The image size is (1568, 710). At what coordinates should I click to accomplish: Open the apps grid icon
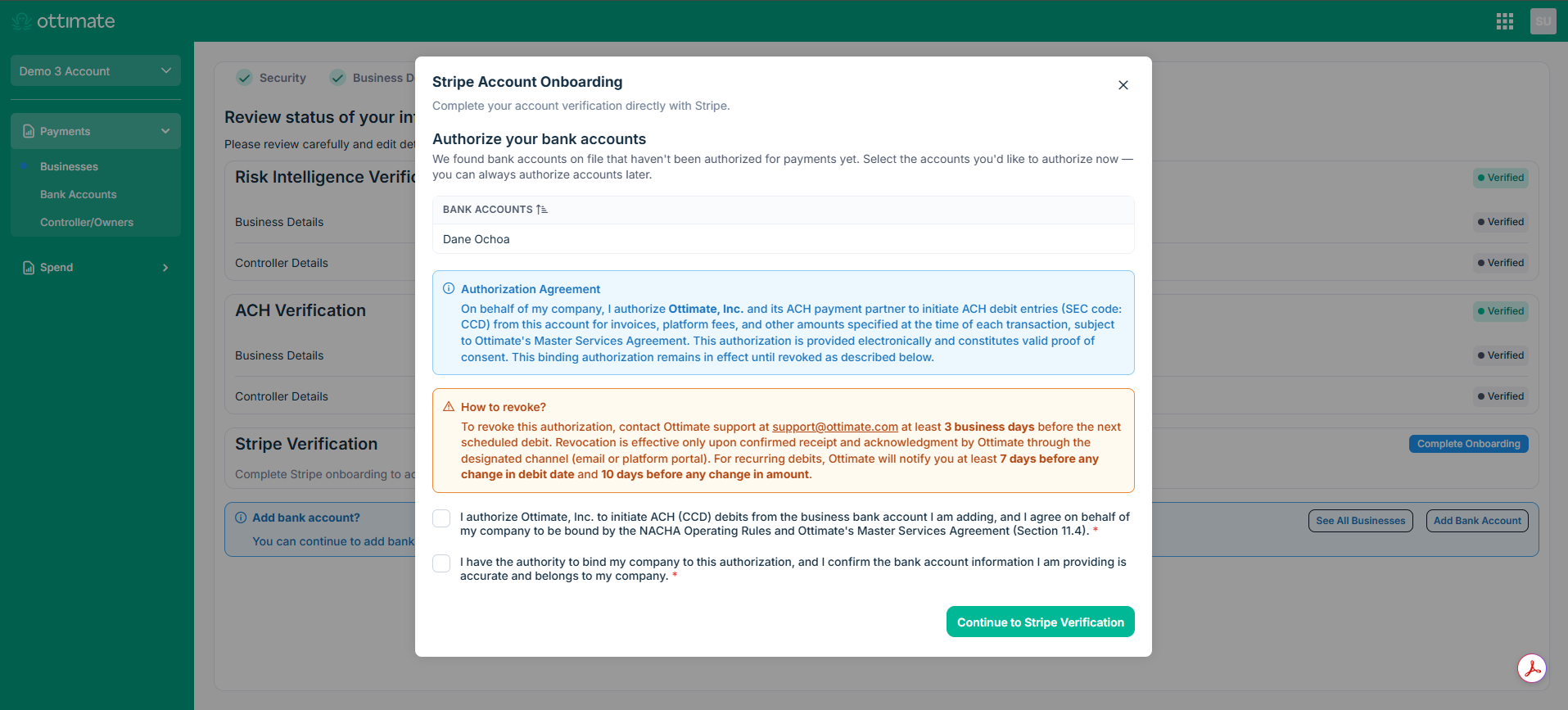[1504, 21]
